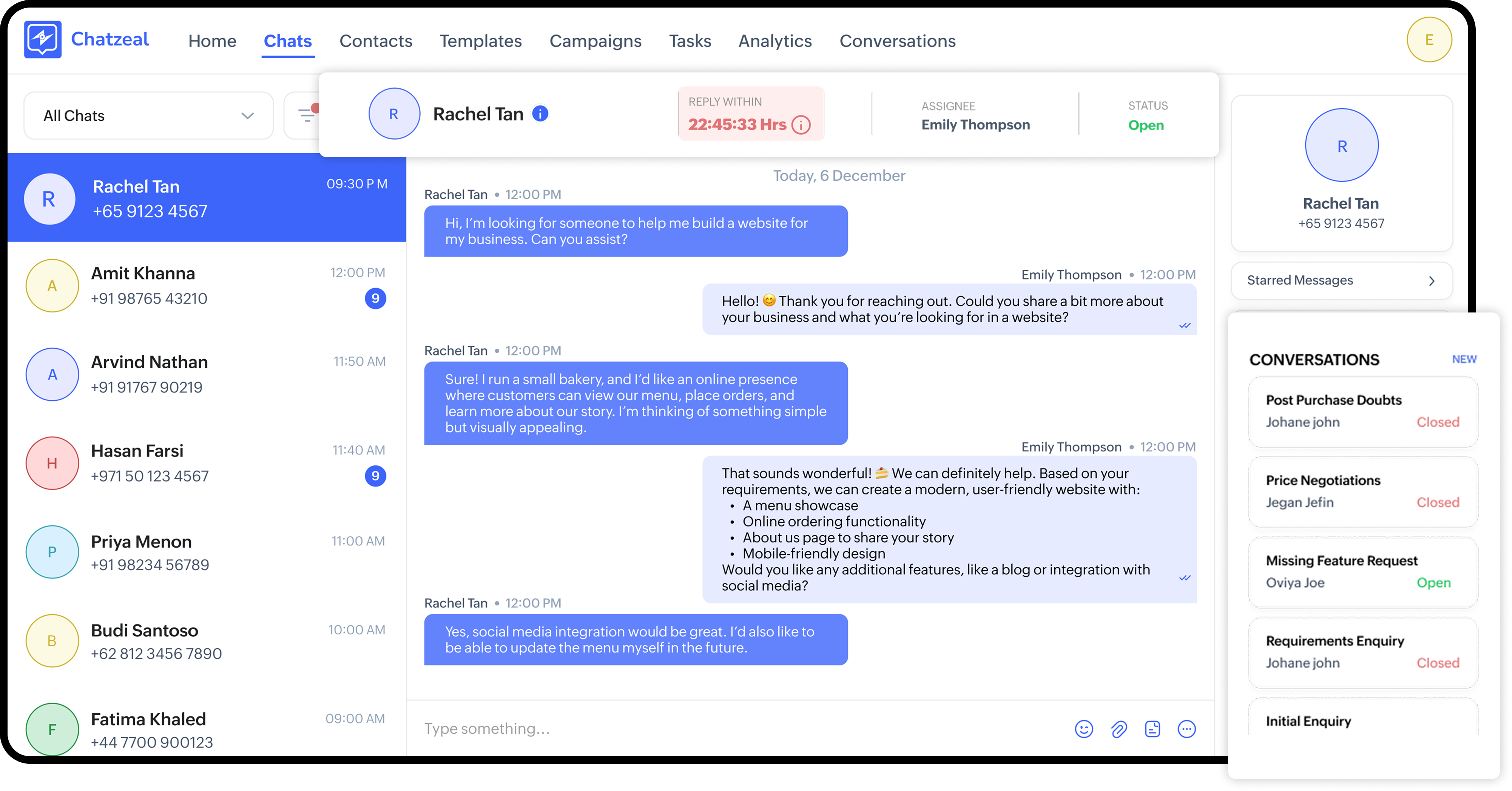Screen dimensions: 1512x791
Task: Open the template note icon in composer
Action: (1152, 729)
